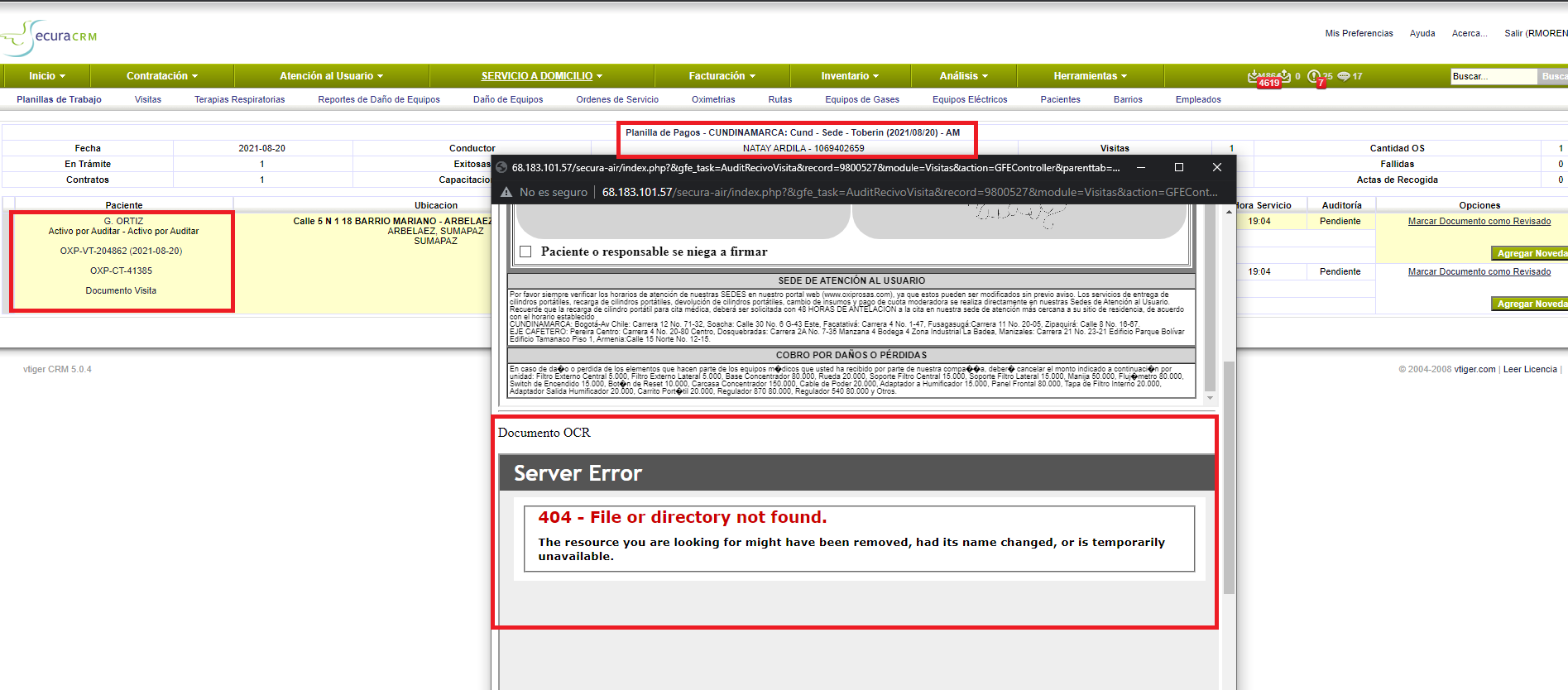Close the AuditRecivoVisita popup window

(1217, 167)
